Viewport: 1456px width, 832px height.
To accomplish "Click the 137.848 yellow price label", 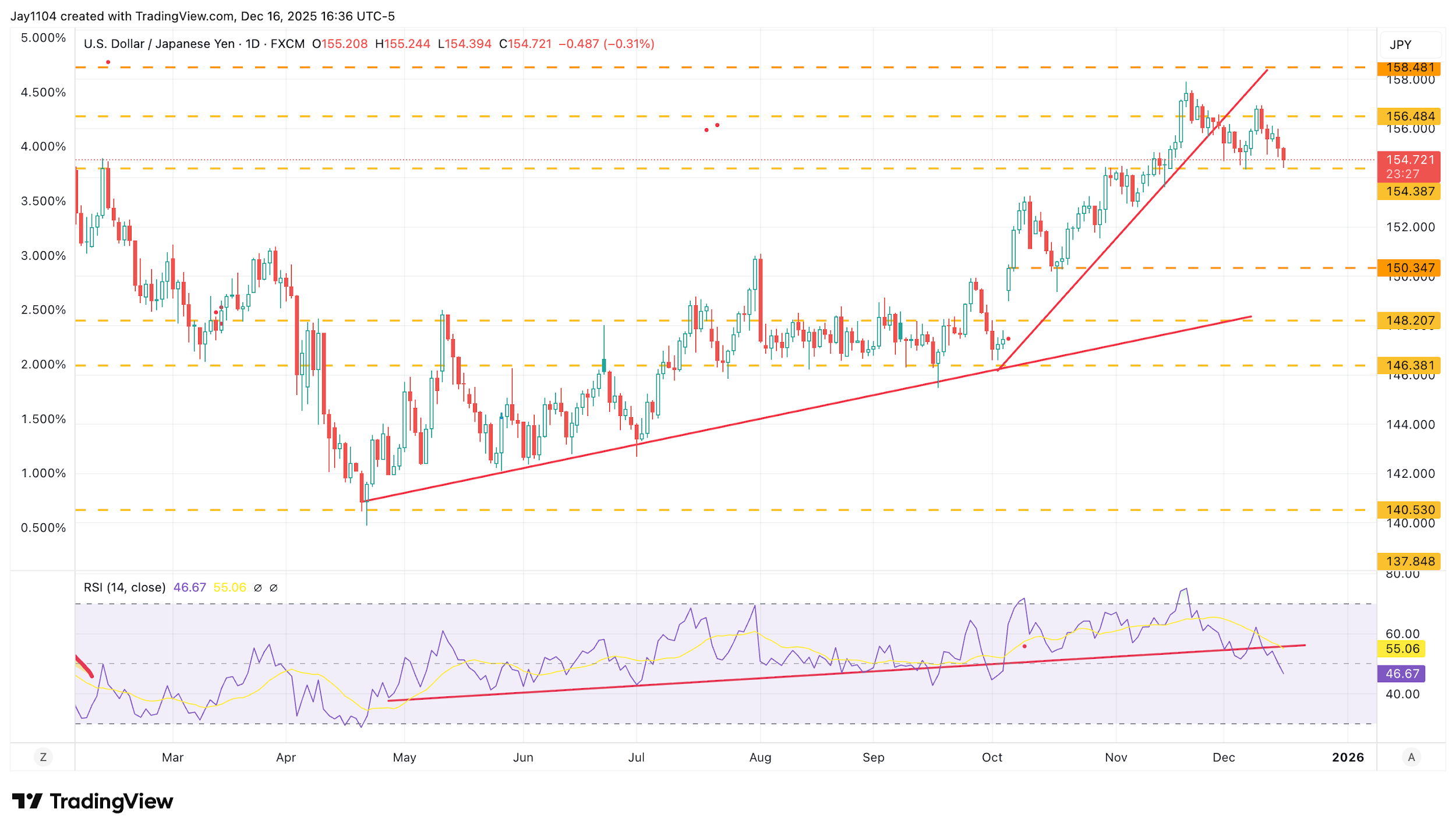I will [x=1409, y=561].
